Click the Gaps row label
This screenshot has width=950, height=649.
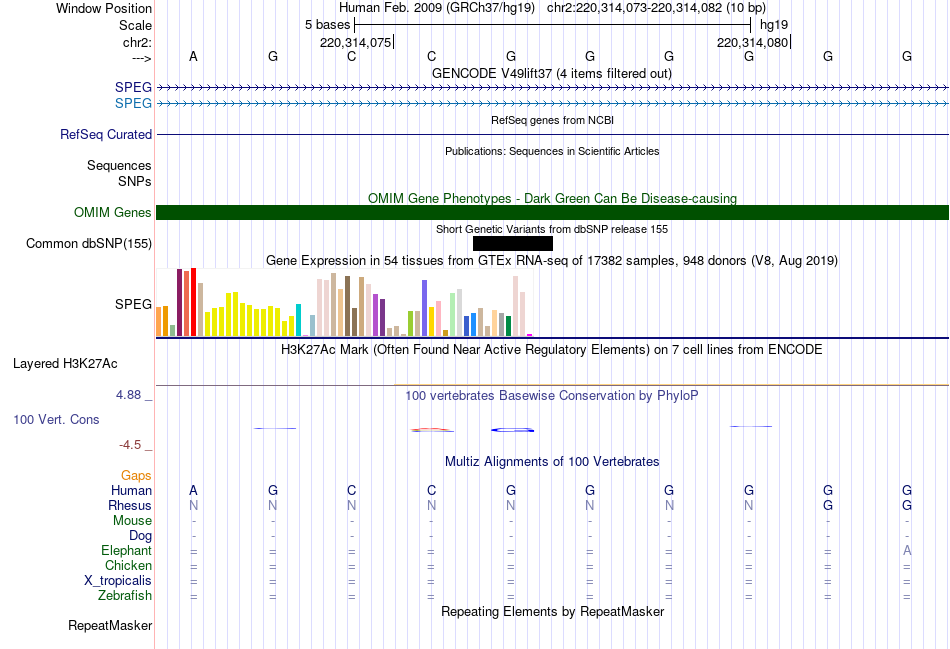pos(136,476)
